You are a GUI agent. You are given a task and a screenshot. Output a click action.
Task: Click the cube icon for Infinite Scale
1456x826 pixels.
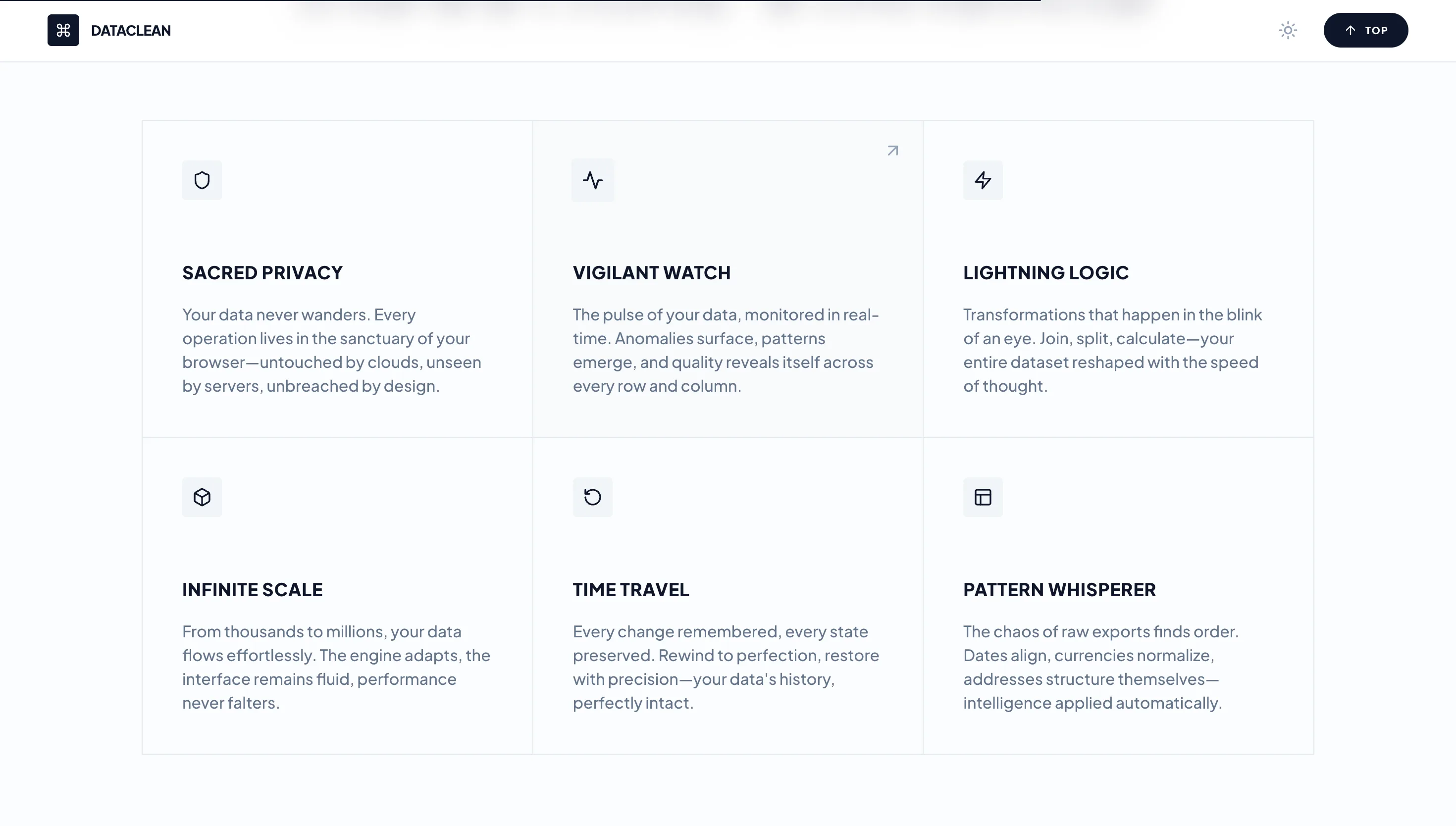[x=202, y=497]
